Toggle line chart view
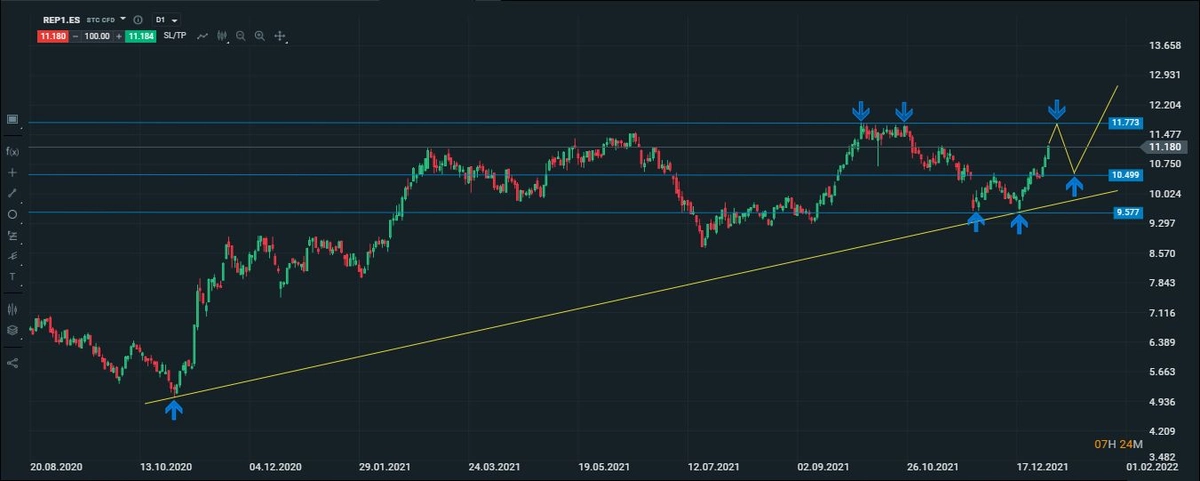 pyautogui.click(x=203, y=36)
